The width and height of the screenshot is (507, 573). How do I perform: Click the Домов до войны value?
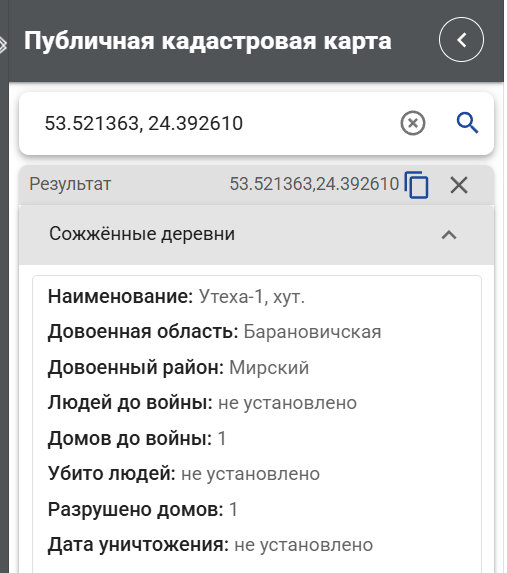coord(222,438)
